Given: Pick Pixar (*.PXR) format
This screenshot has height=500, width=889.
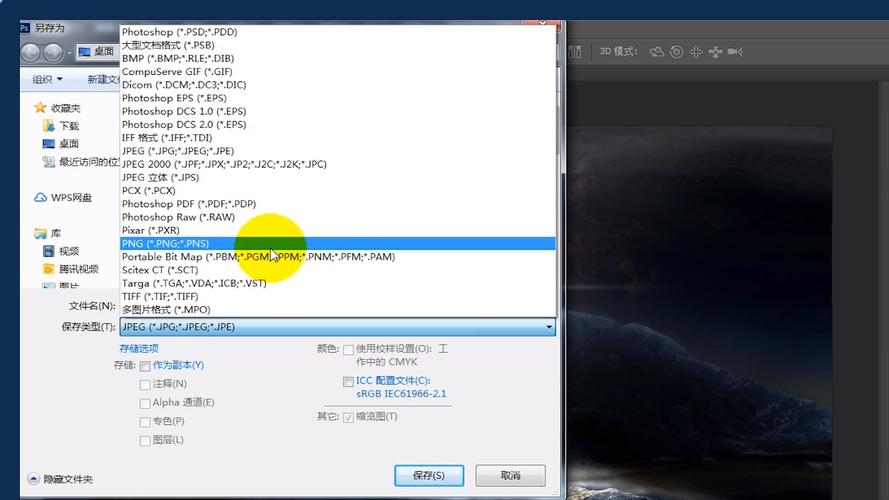Looking at the screenshot, I should 337,230.
